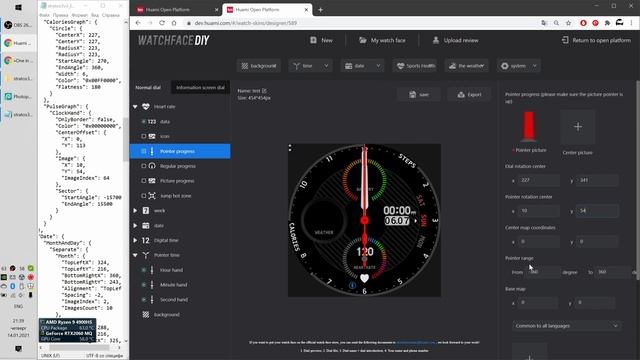Toggle the Hour hand checkbox
640x360 pixels.
[x=144, y=270]
